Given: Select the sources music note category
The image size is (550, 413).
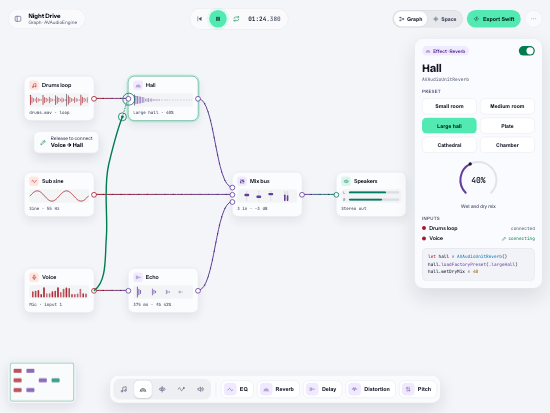Looking at the screenshot, I should [124, 389].
